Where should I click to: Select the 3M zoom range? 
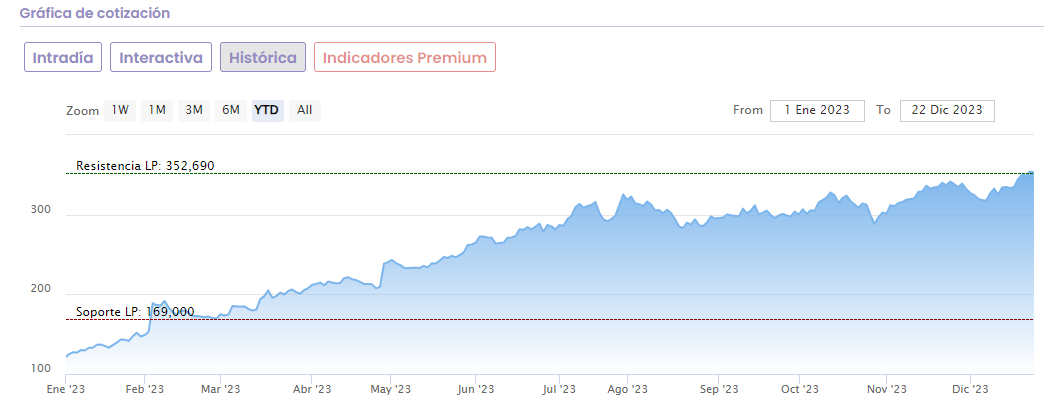(x=194, y=110)
